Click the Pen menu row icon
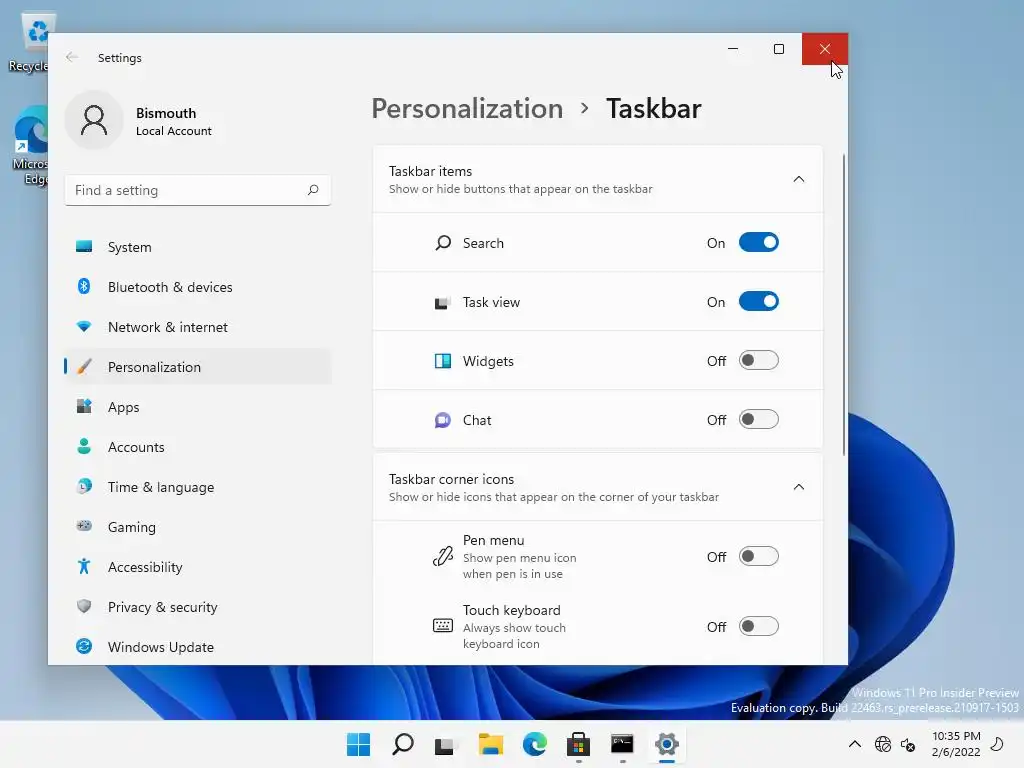Viewport: 1024px width, 768px height. (x=443, y=556)
